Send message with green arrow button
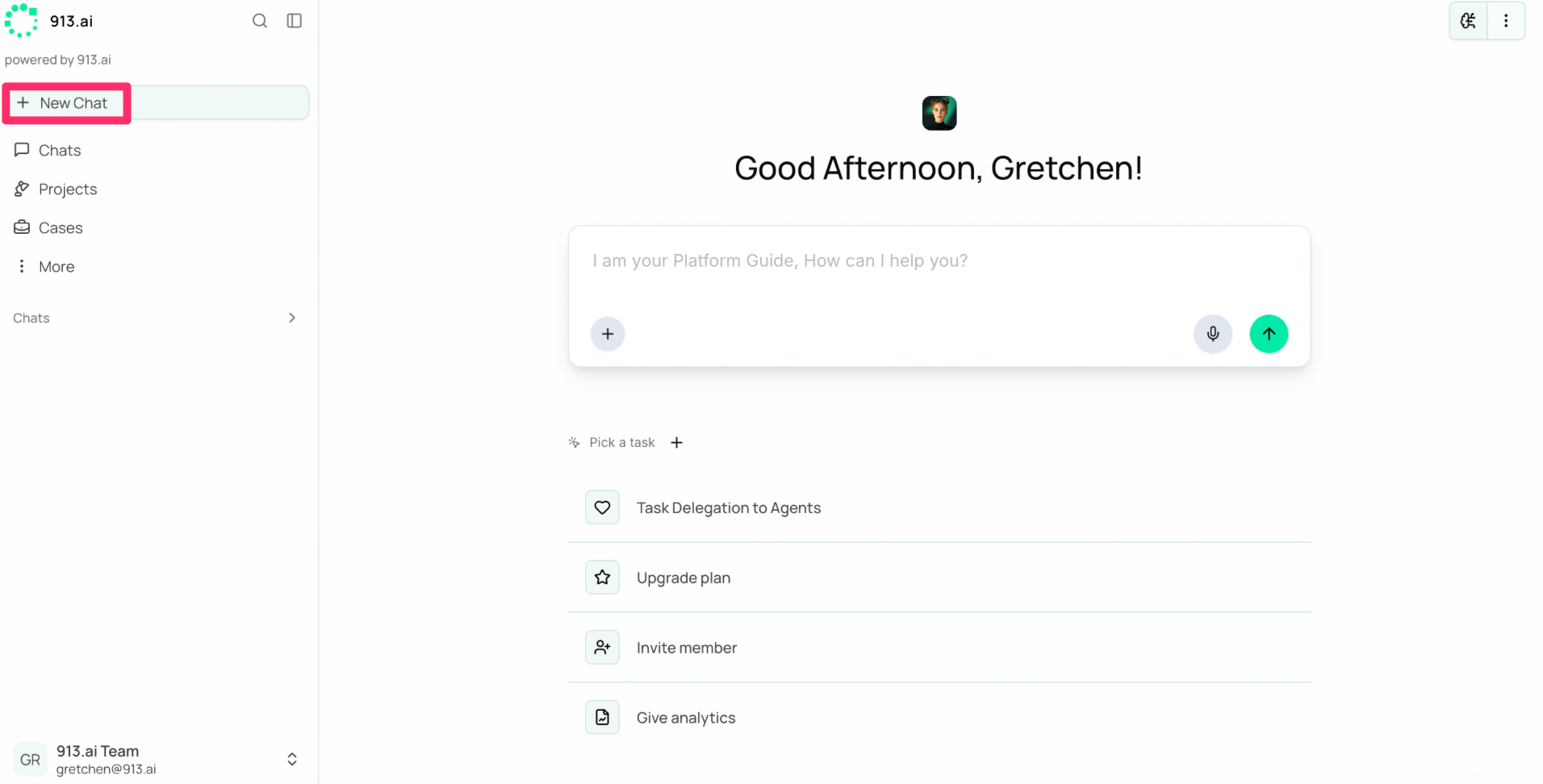This screenshot has width=1543, height=784. [1269, 334]
